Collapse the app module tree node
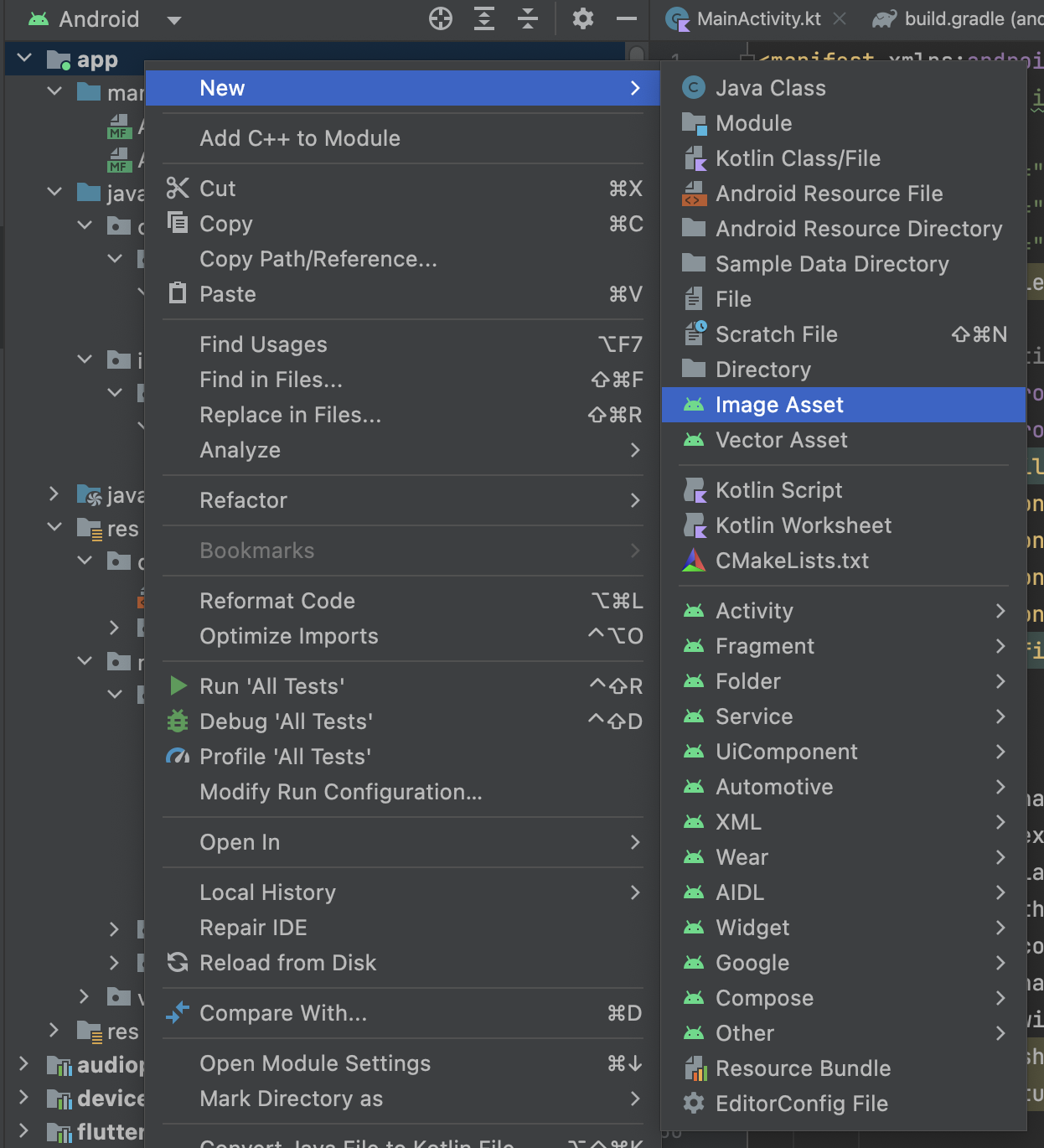This screenshot has width=1044, height=1148. pos(24,59)
